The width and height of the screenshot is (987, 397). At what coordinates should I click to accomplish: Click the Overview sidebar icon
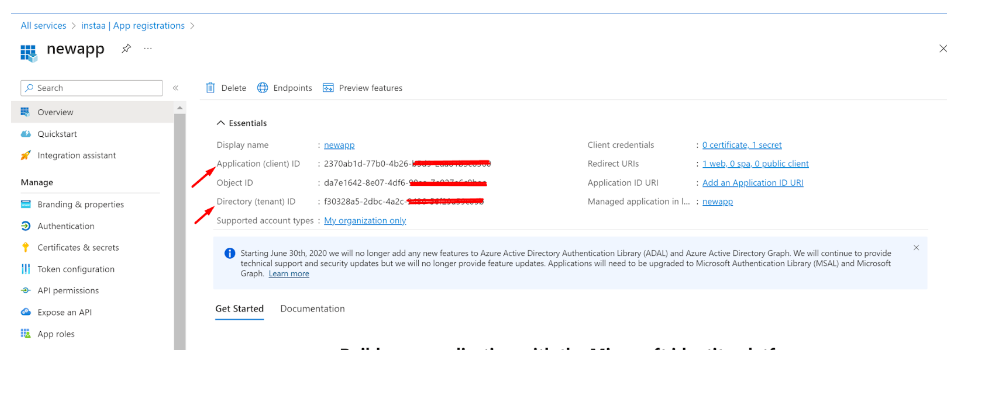click(x=26, y=112)
